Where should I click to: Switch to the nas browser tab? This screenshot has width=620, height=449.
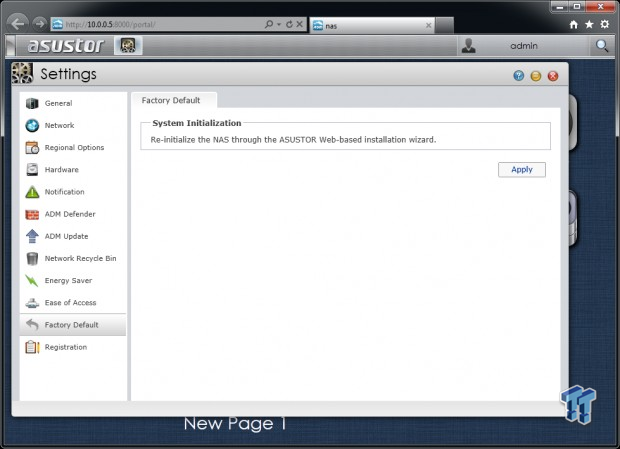372,26
